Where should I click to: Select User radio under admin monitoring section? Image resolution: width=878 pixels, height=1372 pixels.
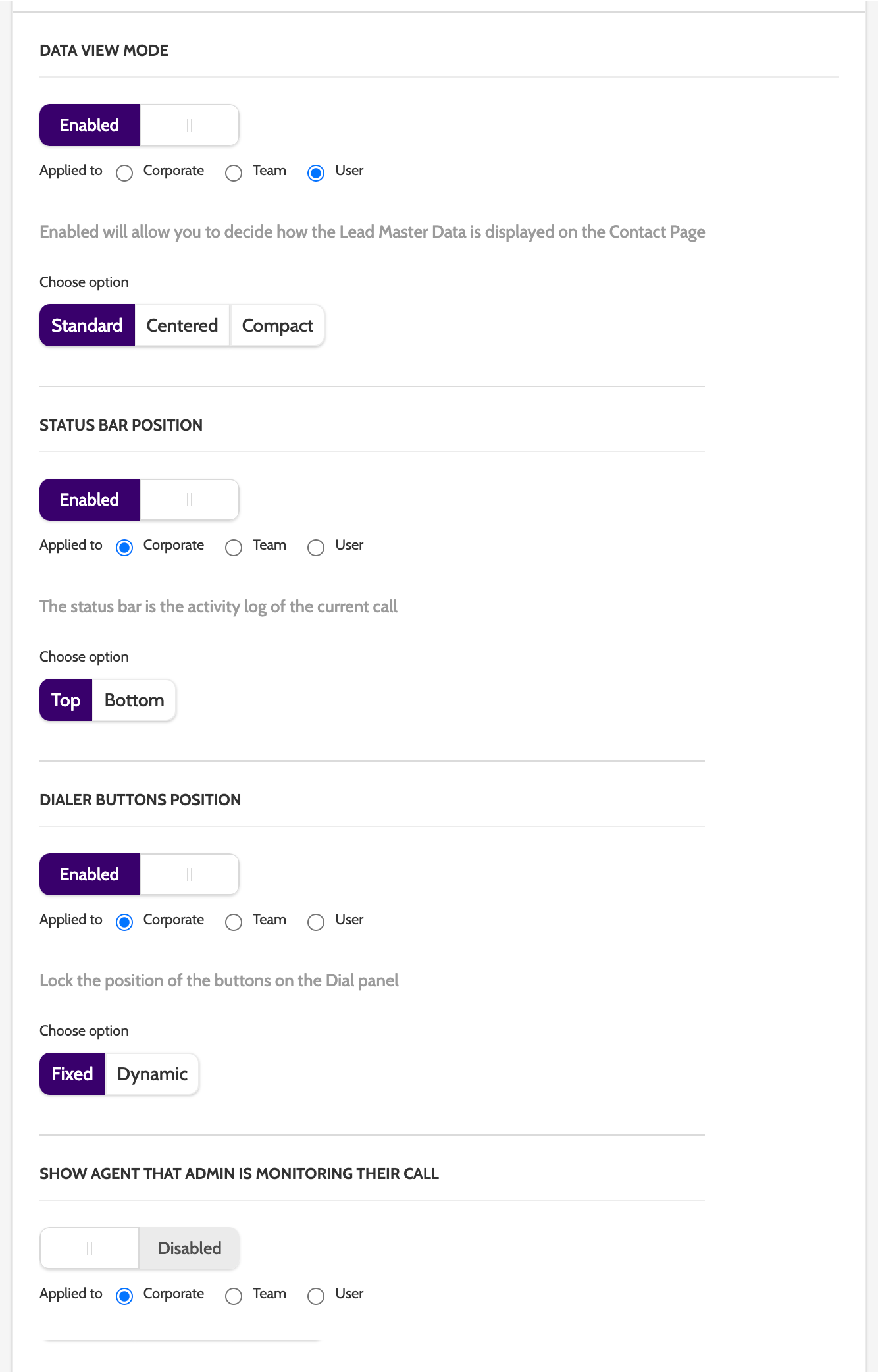click(x=316, y=1296)
